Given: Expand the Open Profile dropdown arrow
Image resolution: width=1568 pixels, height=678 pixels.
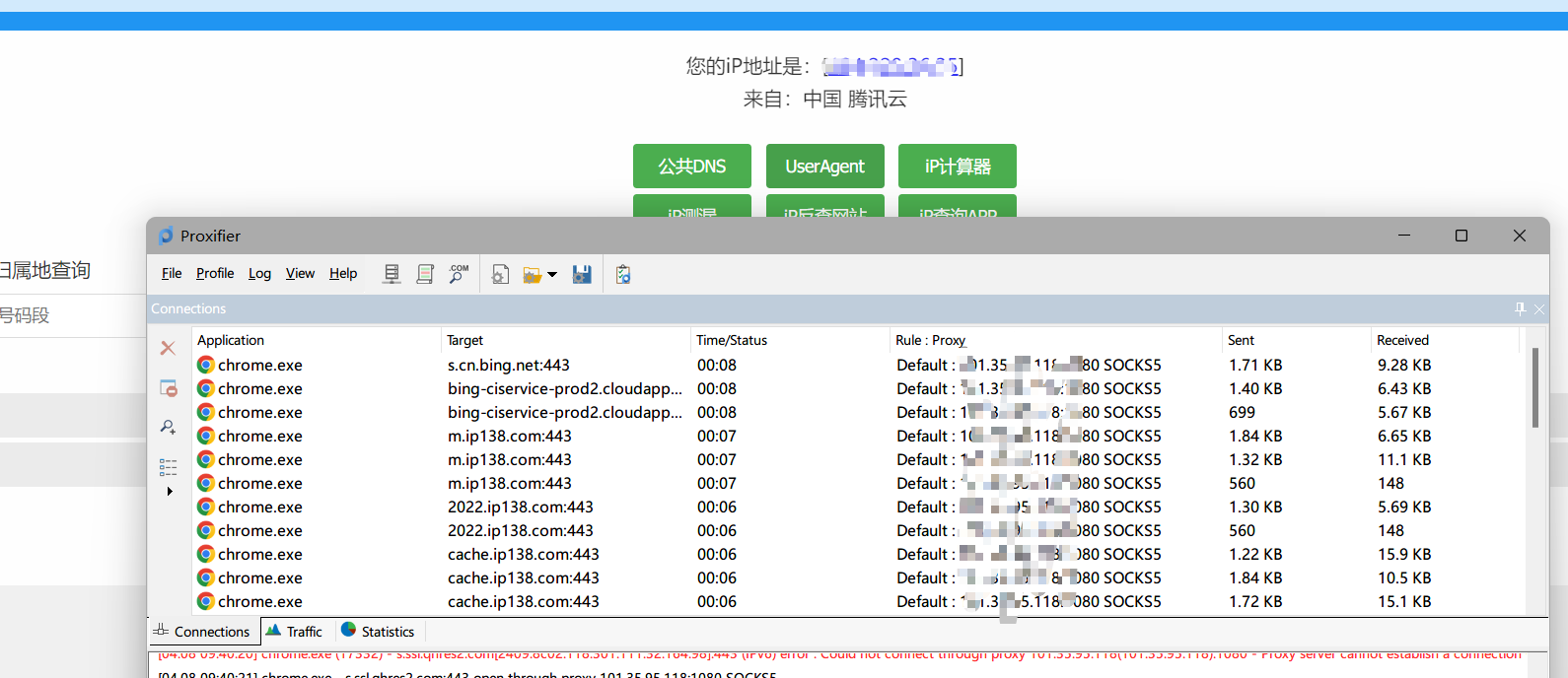Looking at the screenshot, I should tap(552, 275).
